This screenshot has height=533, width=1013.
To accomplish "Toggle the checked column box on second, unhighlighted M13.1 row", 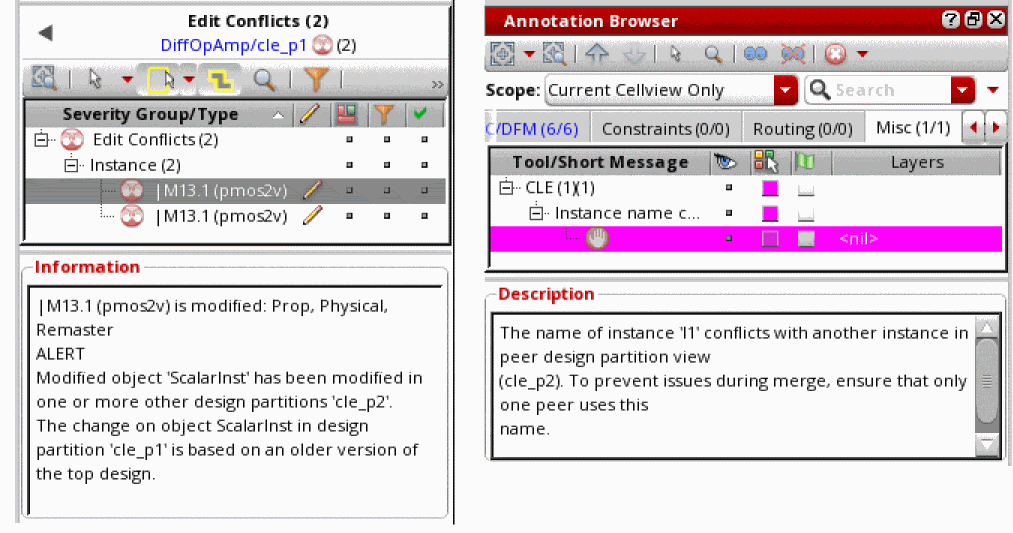I will pos(424,216).
